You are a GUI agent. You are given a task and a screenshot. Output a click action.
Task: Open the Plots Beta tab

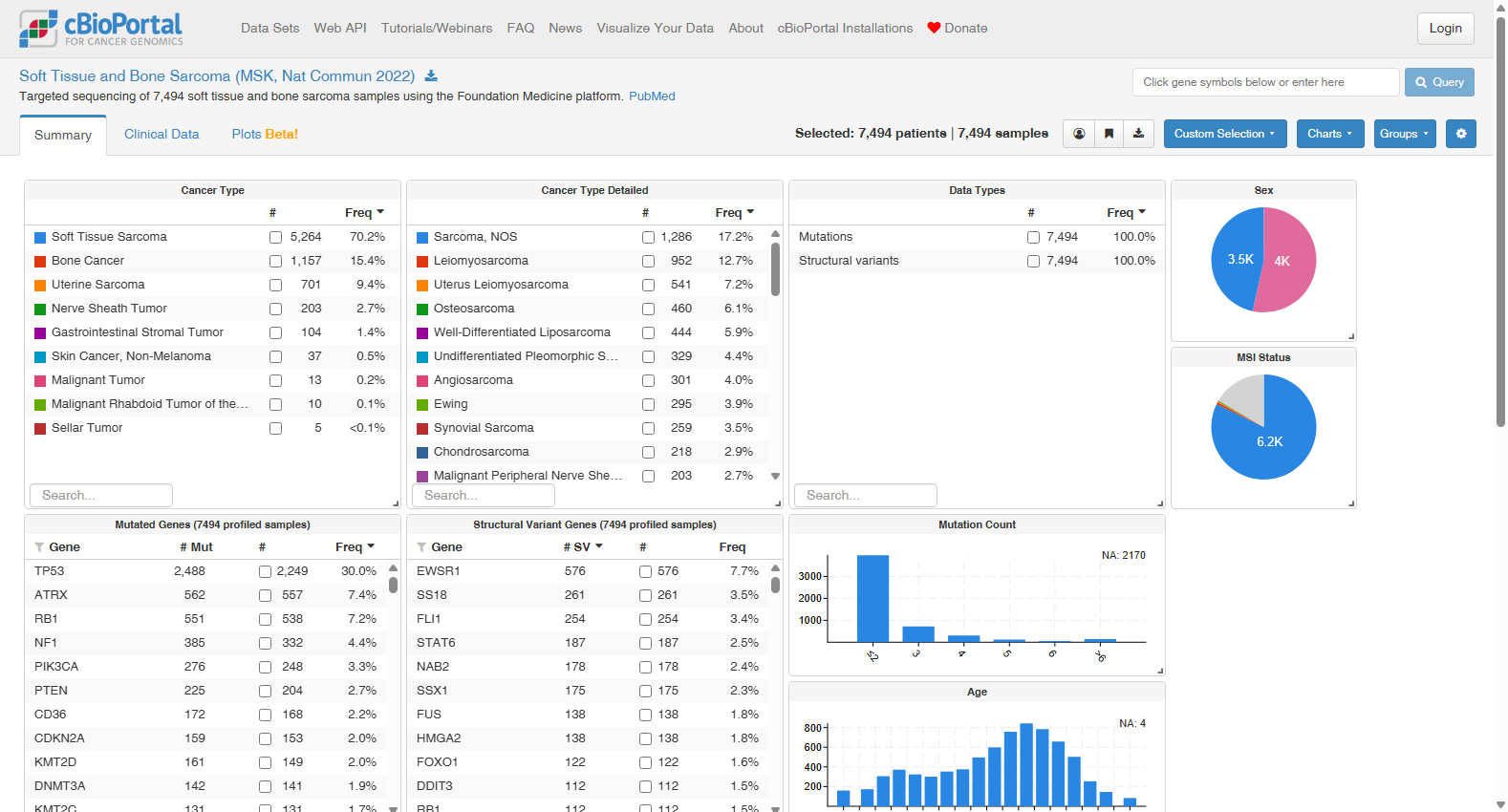tap(265, 135)
